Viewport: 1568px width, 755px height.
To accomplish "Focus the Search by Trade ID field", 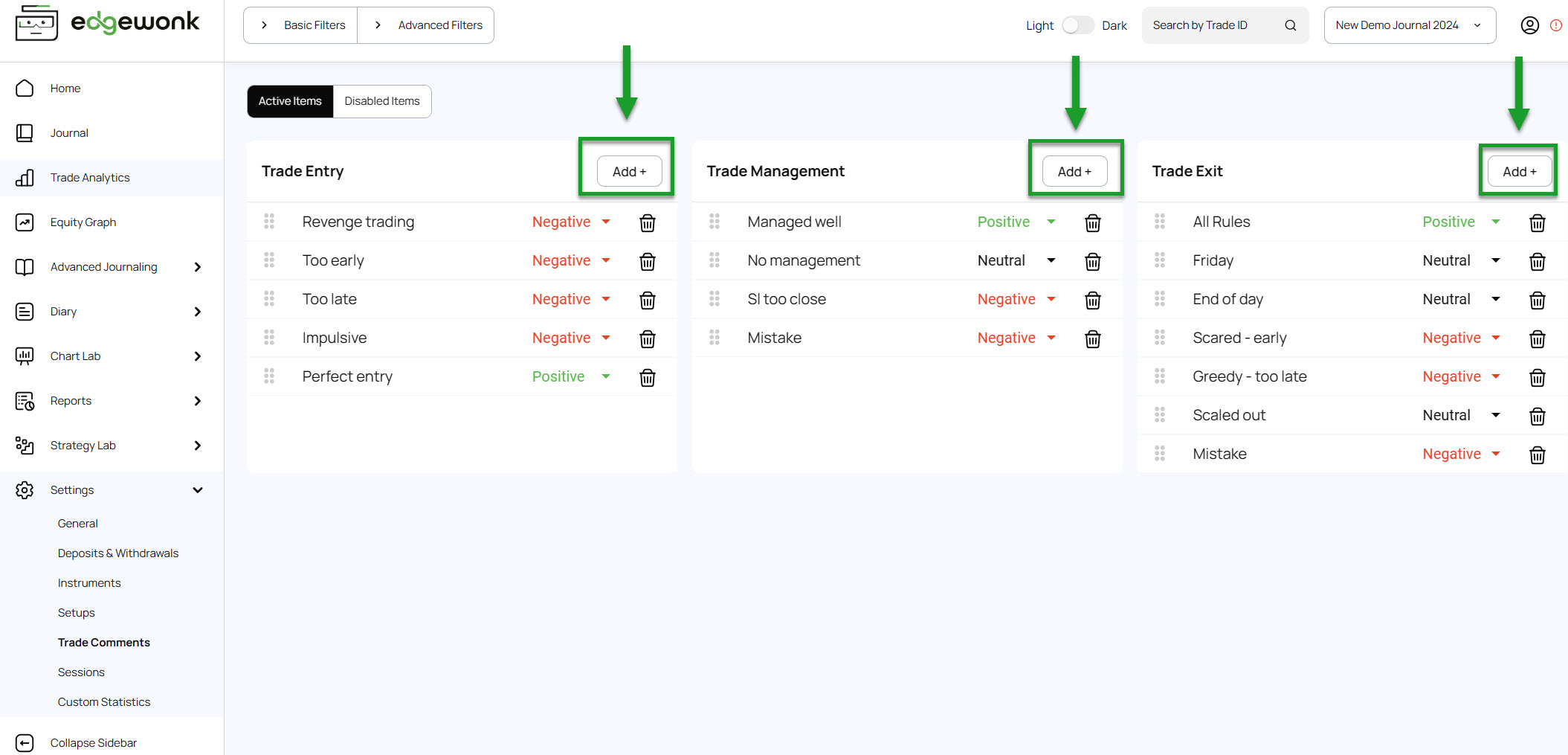I will click(x=1212, y=25).
